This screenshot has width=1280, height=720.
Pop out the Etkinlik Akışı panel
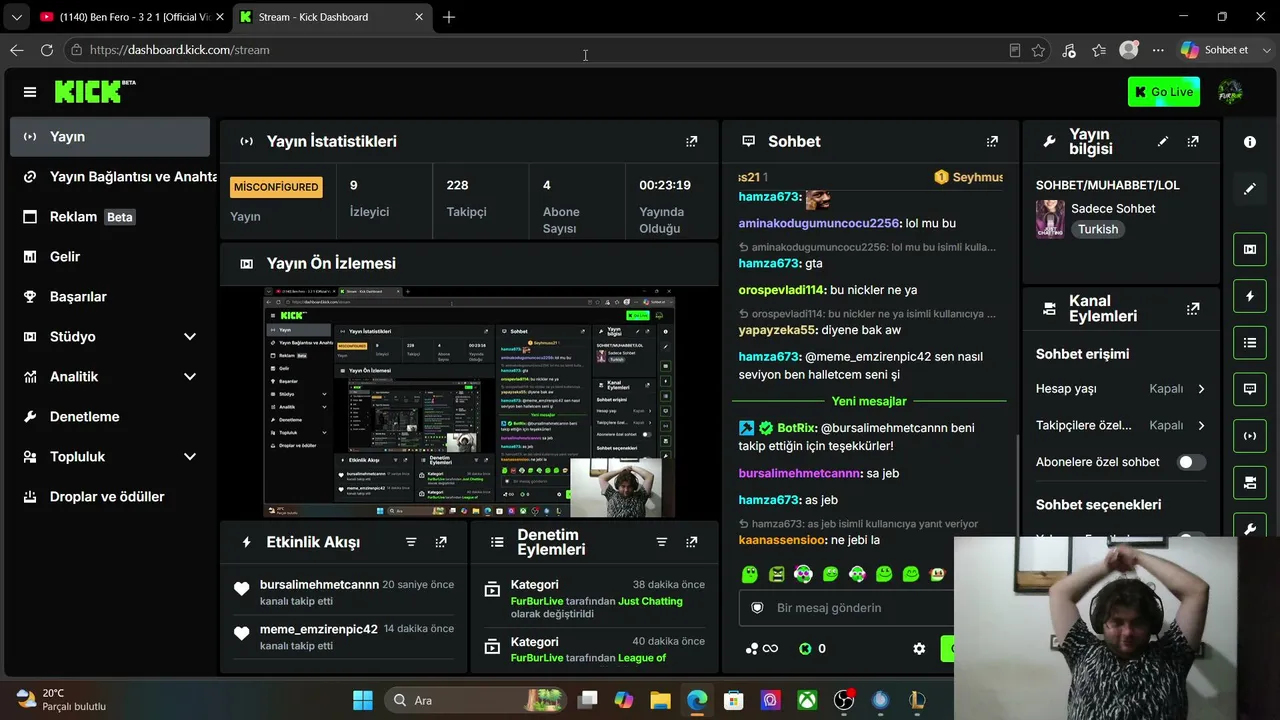point(441,542)
